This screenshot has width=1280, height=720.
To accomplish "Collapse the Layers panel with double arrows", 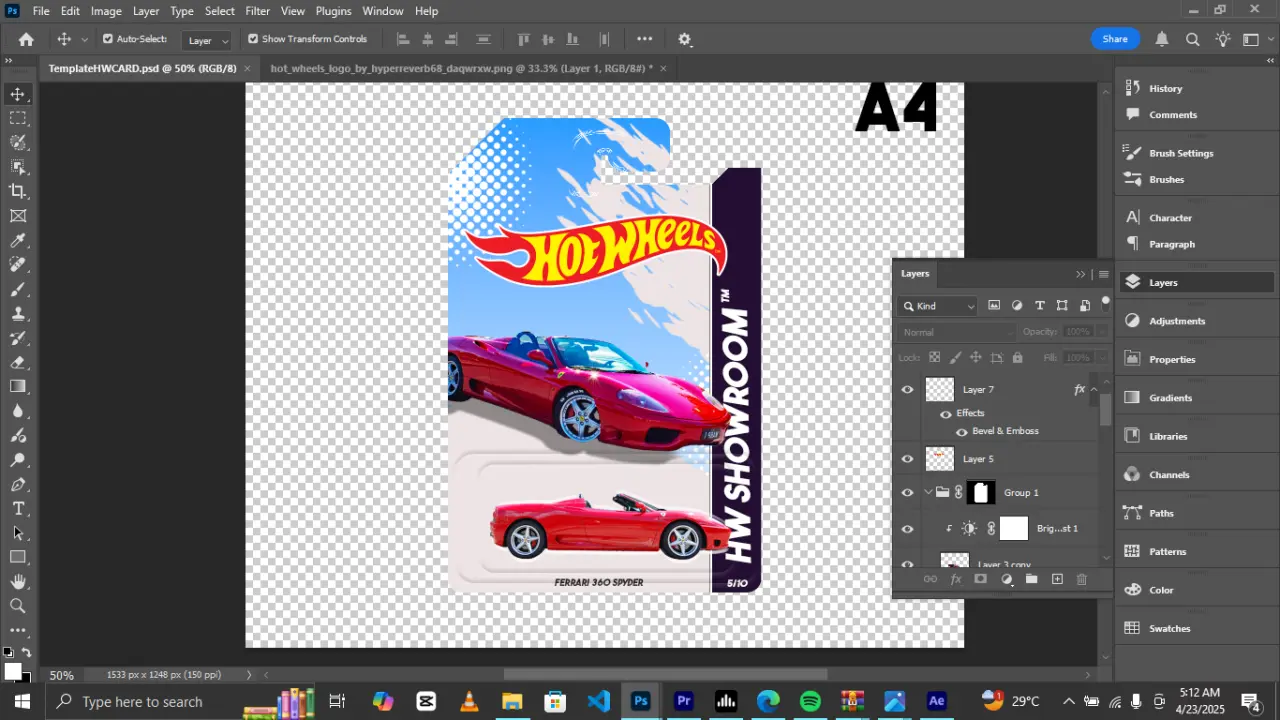I will [1080, 274].
